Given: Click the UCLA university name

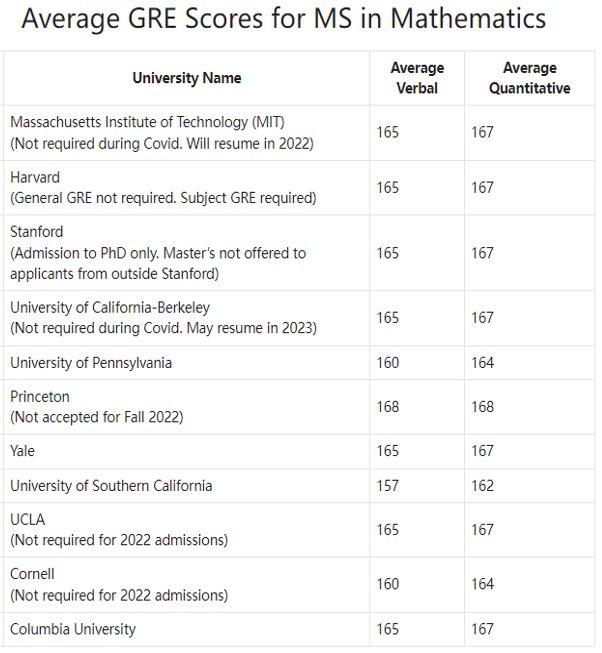Looking at the screenshot, I should click(x=28, y=520).
